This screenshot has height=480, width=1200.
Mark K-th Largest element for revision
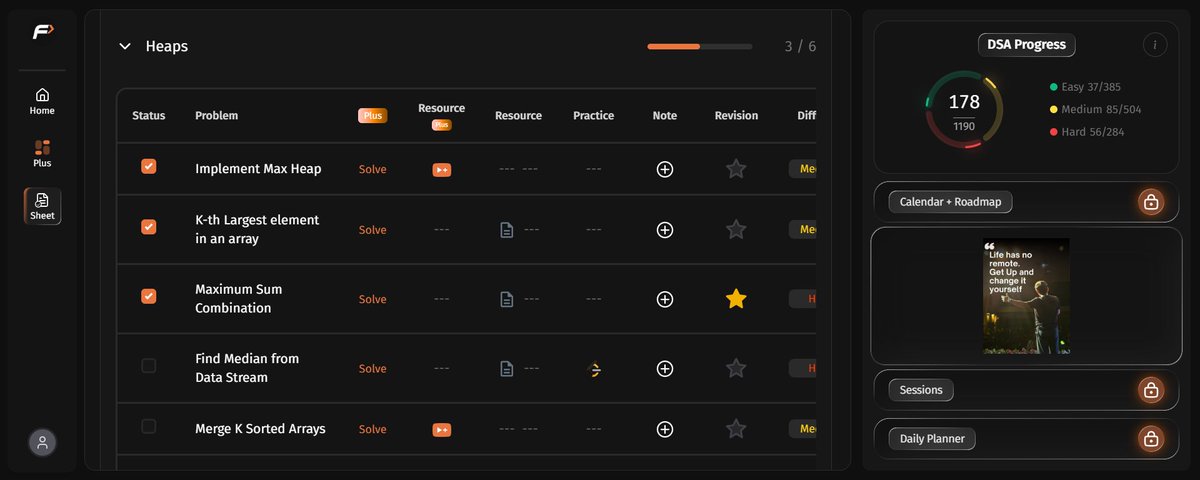pyautogui.click(x=736, y=229)
